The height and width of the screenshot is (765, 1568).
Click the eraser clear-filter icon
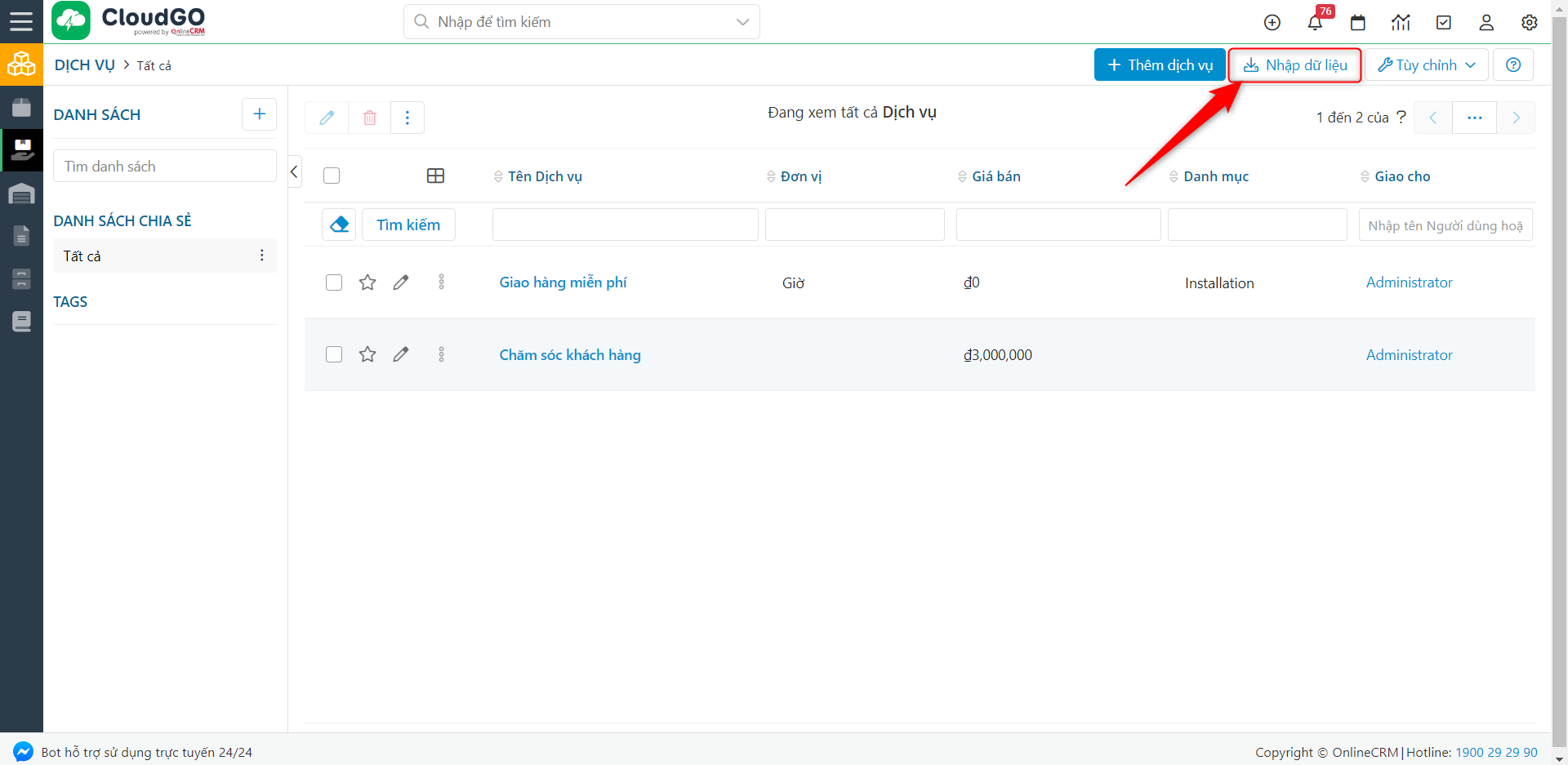click(339, 225)
